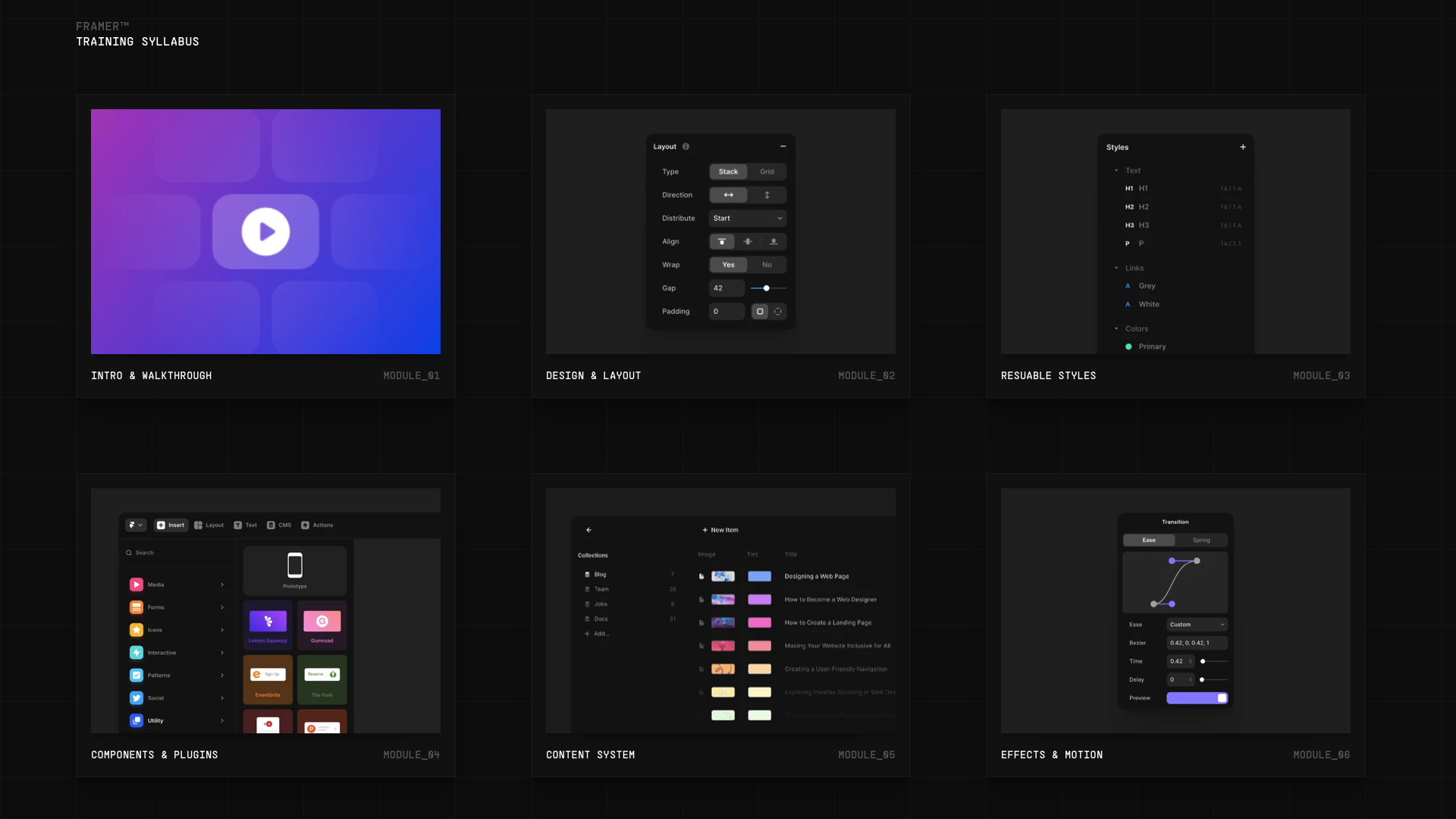The height and width of the screenshot is (819, 1456).
Task: Open the Eventbrite plugin tile
Action: (x=268, y=679)
